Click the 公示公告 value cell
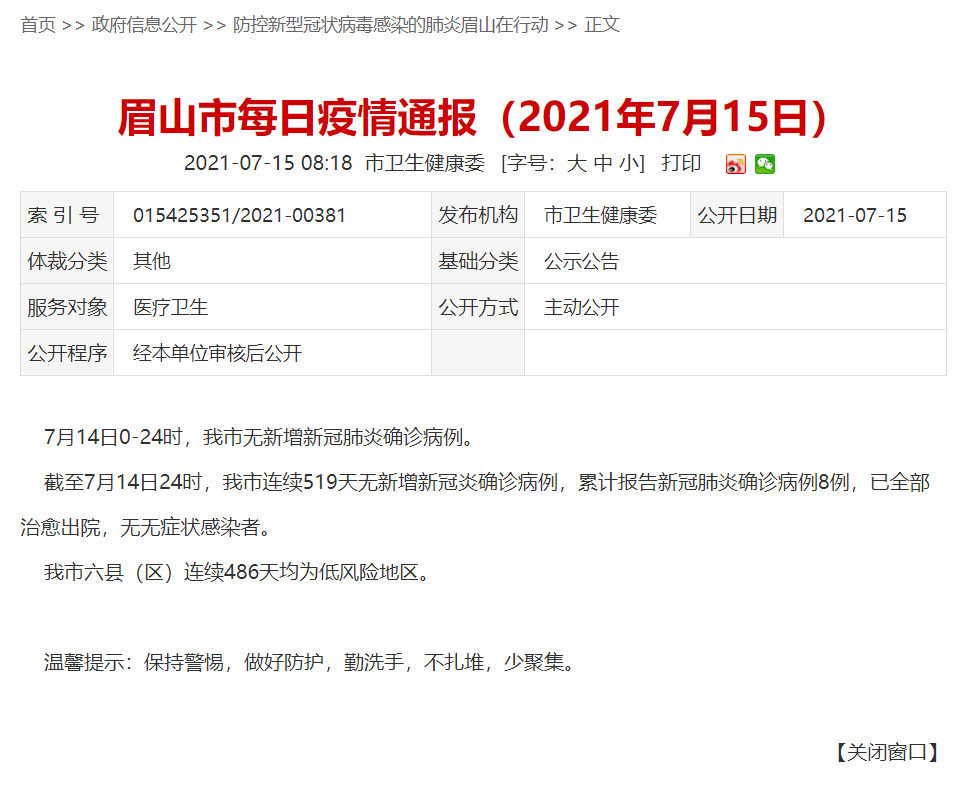This screenshot has height=786, width=968. [x=735, y=261]
